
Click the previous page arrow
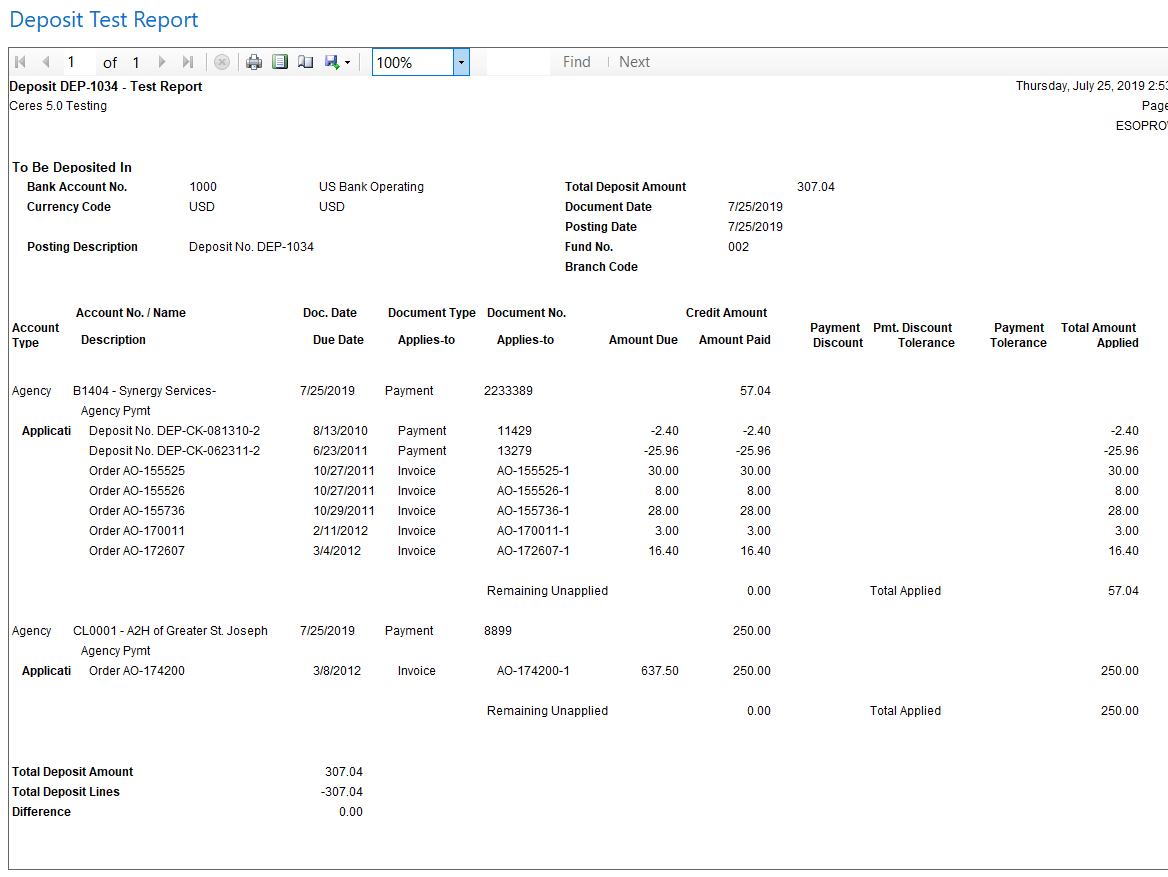(x=45, y=62)
